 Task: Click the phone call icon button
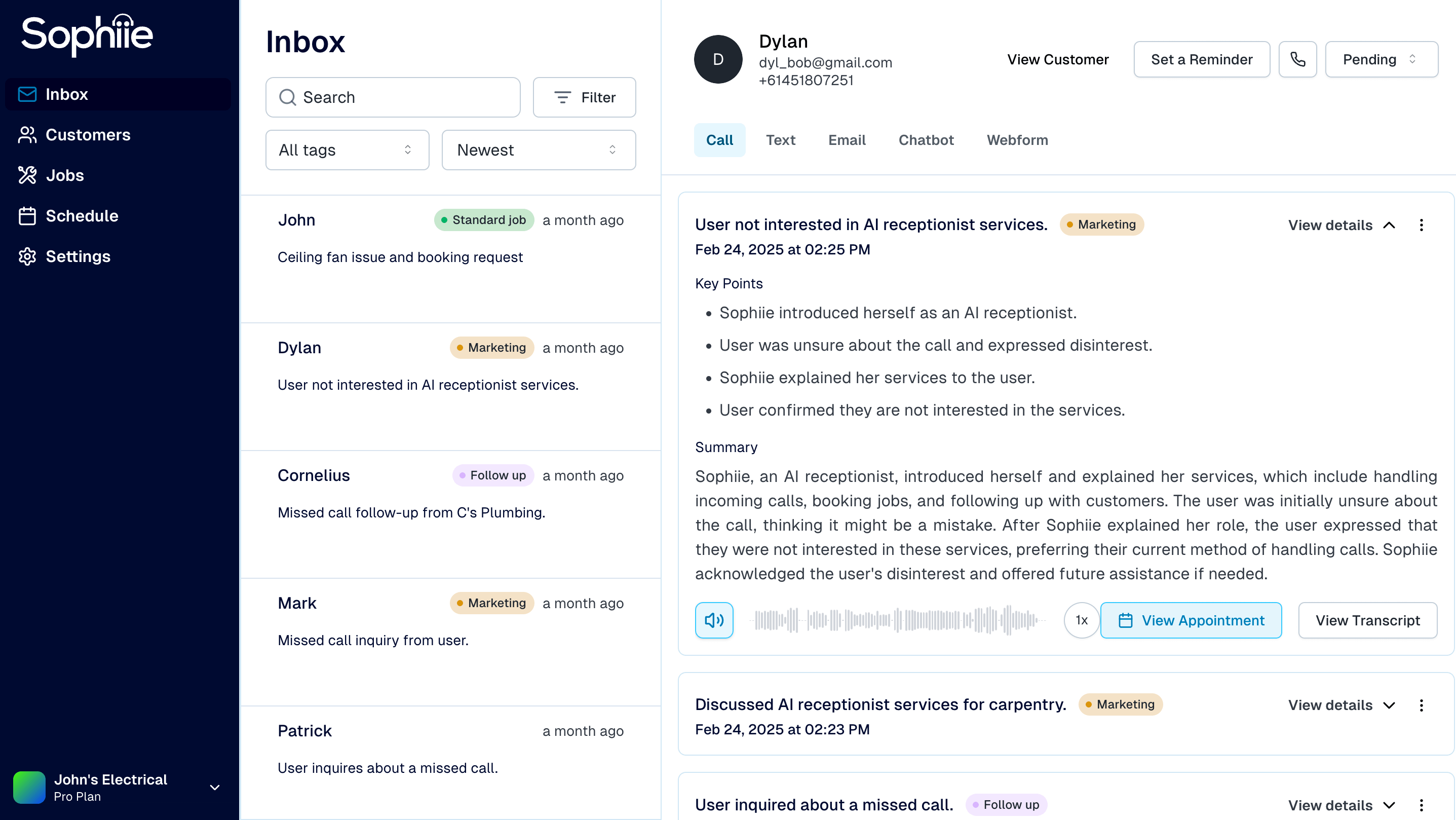pos(1297,59)
